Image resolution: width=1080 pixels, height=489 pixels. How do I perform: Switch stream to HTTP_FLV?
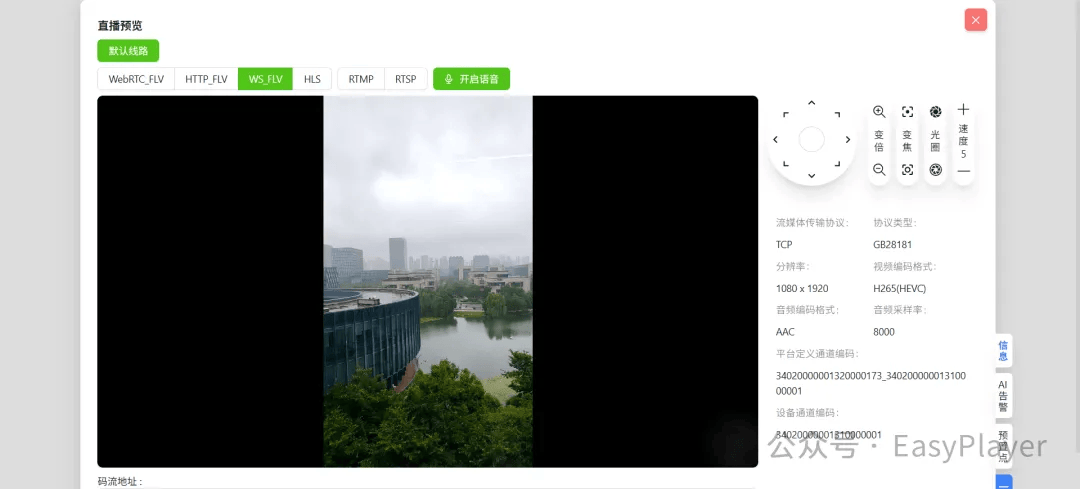coord(206,79)
